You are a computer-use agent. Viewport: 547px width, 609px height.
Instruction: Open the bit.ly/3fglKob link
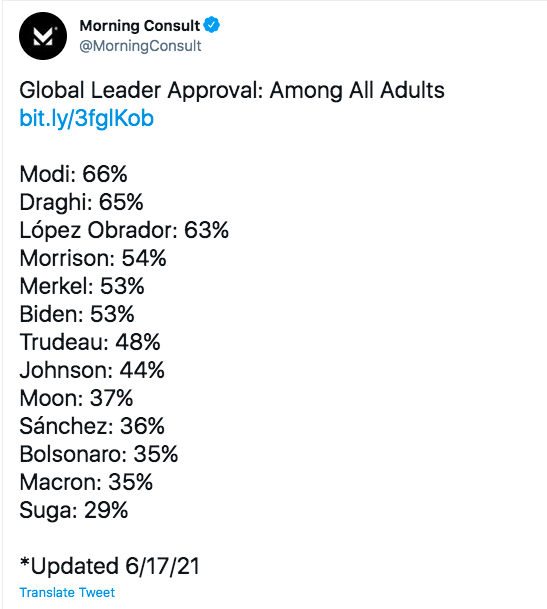[87, 118]
